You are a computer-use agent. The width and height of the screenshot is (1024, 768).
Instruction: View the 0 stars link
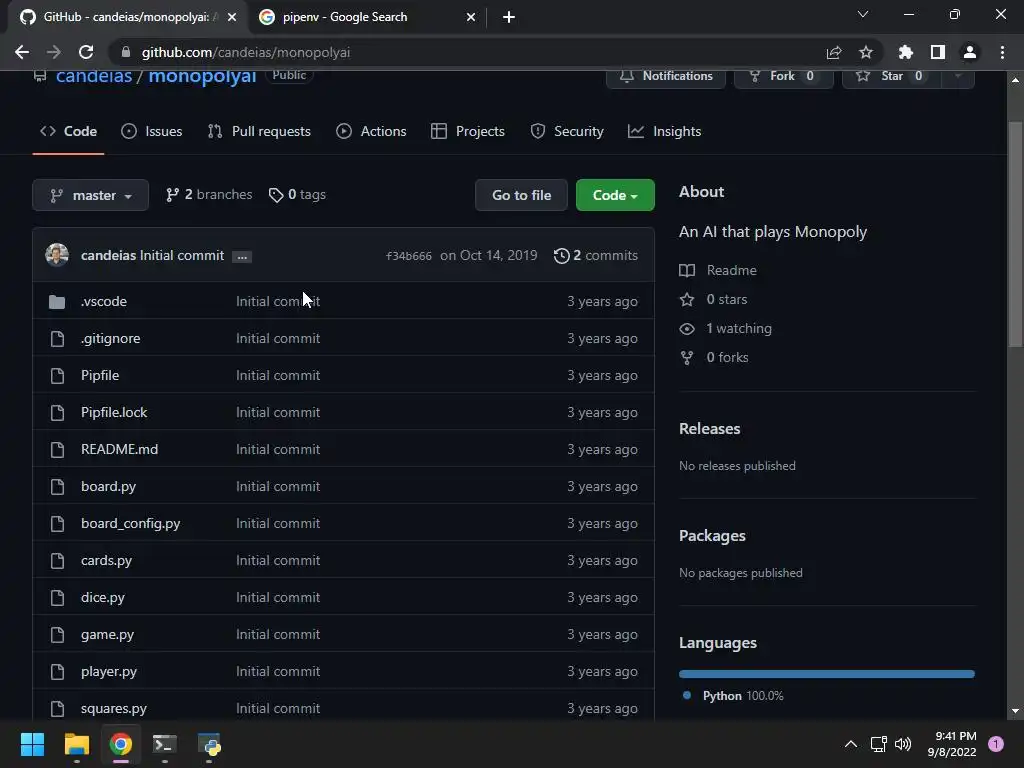714,300
